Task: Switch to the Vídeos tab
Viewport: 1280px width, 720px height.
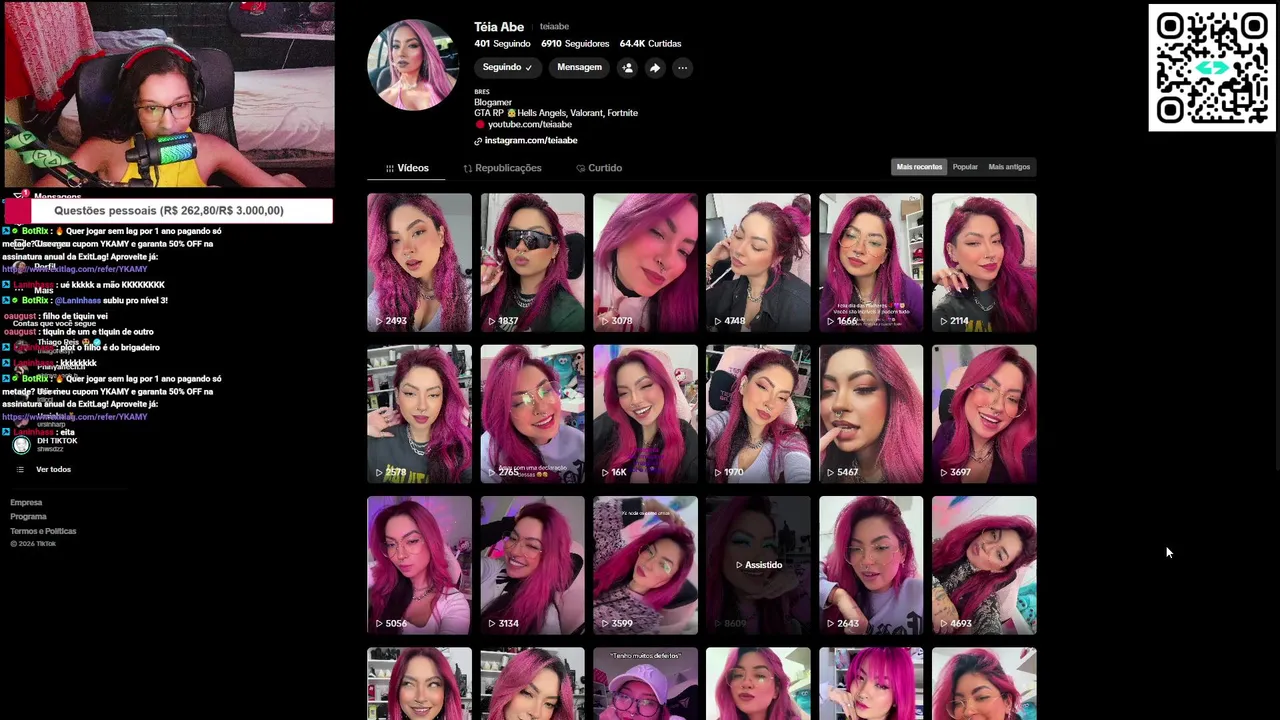Action: click(407, 168)
